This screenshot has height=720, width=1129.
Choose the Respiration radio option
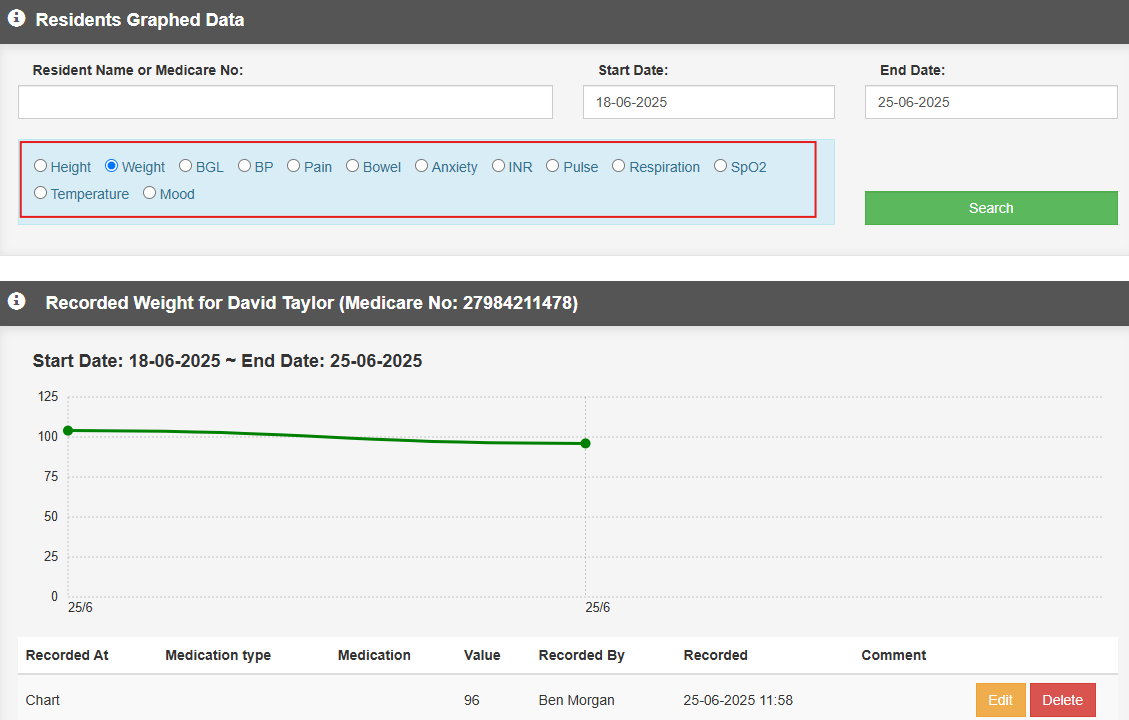618,166
